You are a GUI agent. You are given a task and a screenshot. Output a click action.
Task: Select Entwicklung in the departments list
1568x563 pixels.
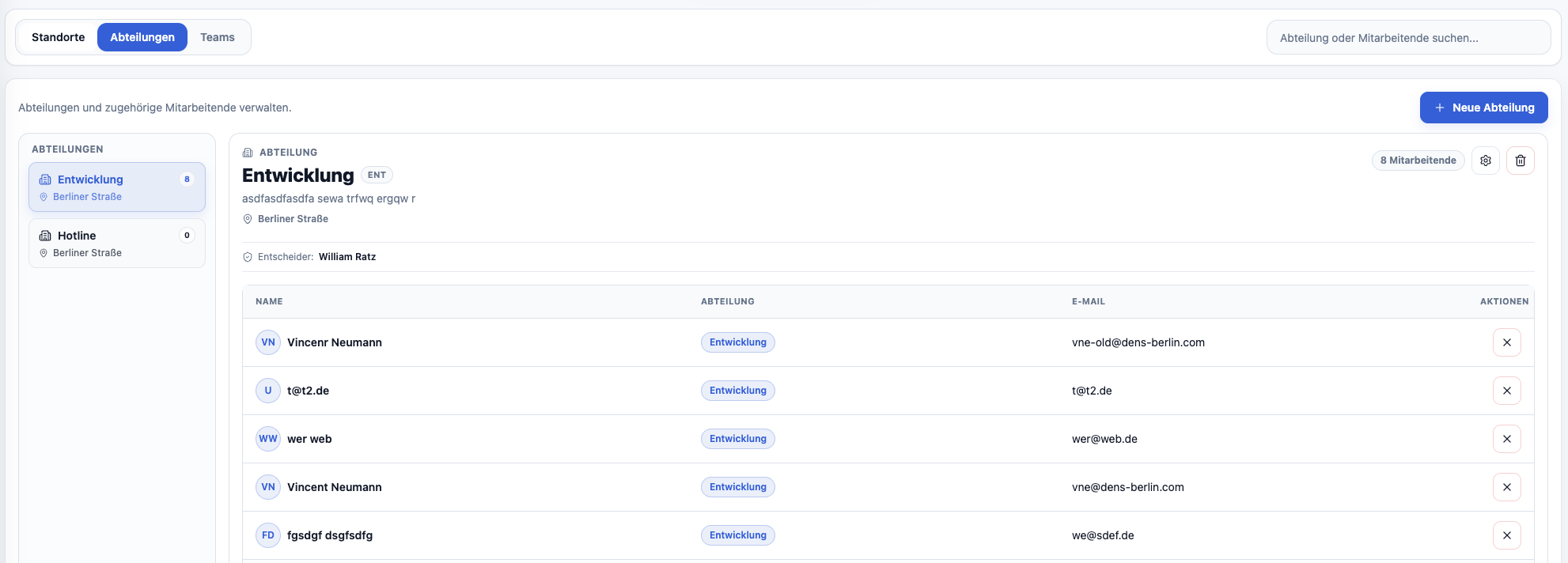coord(117,187)
